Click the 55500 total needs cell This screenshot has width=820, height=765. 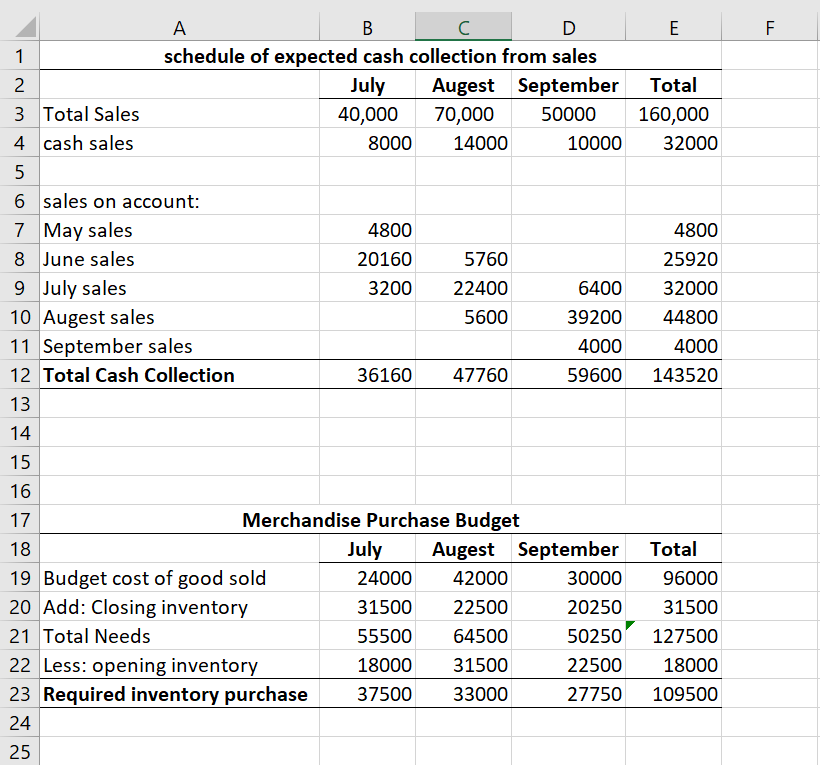367,636
